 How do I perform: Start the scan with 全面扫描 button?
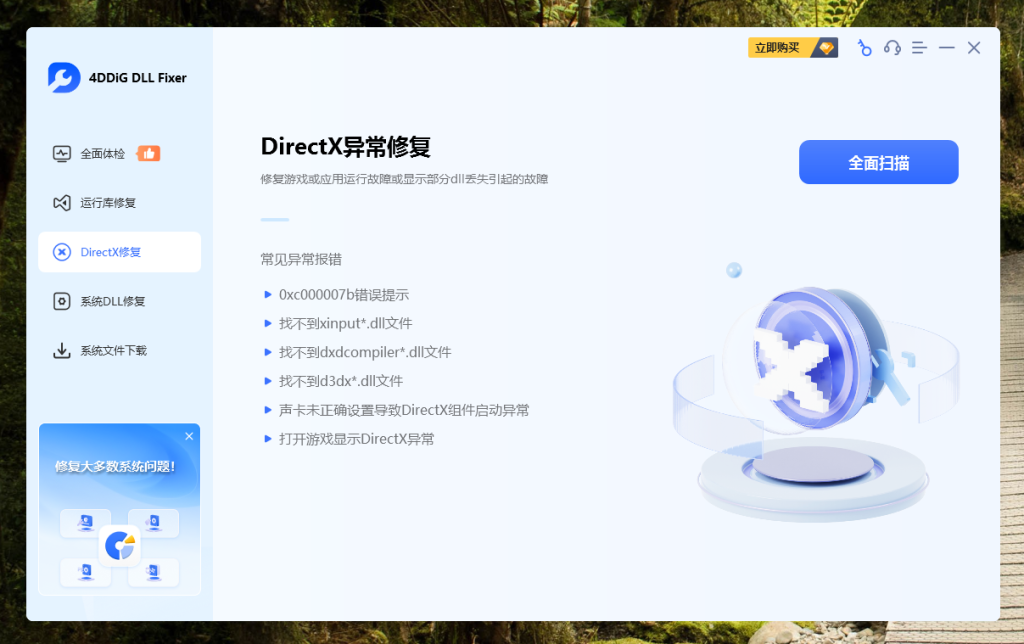(x=878, y=162)
